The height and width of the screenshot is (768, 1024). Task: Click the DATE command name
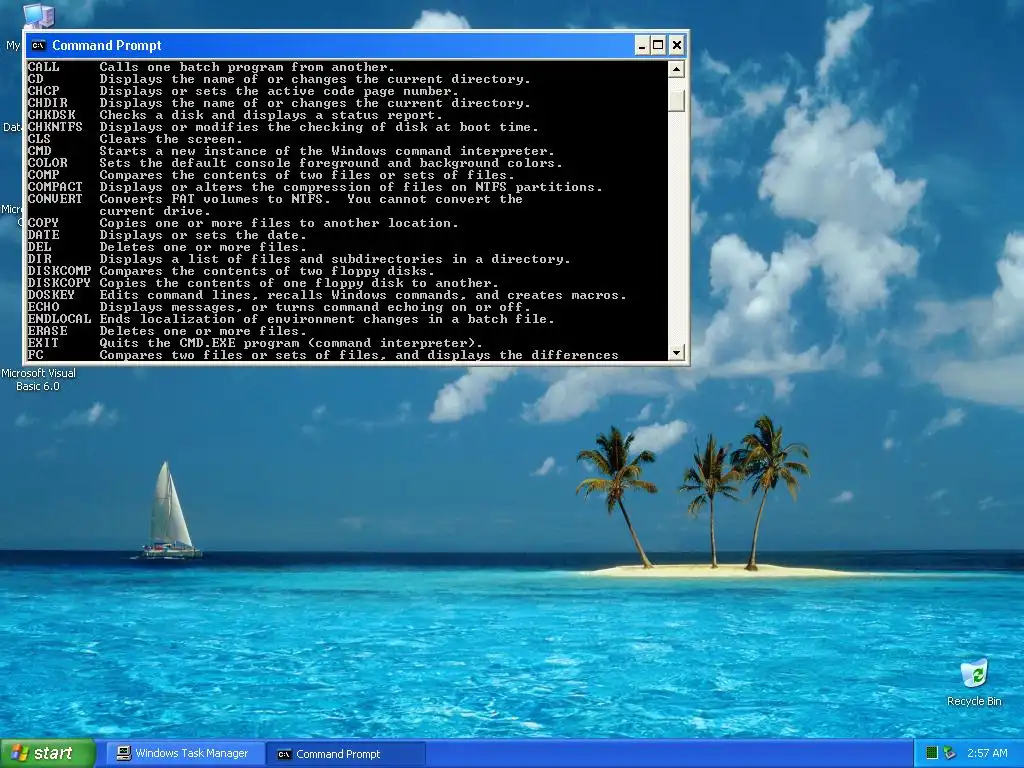click(43, 235)
